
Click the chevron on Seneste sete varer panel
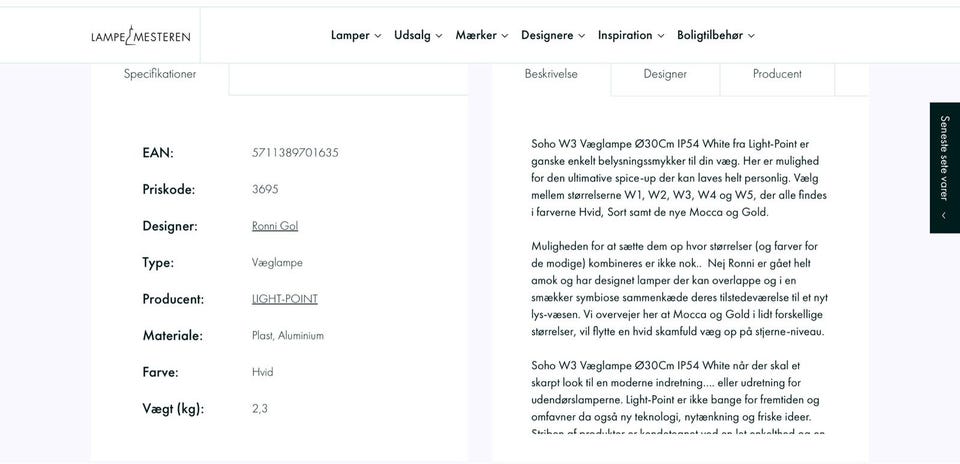click(945, 215)
